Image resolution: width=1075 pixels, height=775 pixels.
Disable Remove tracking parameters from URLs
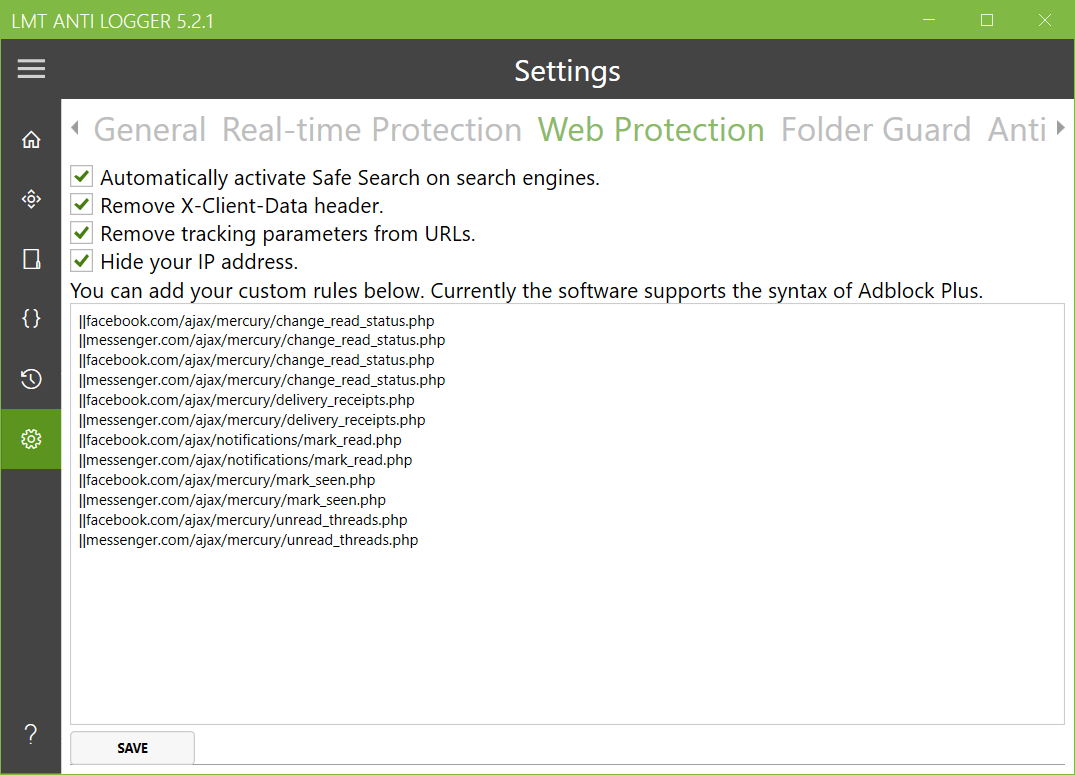tap(82, 234)
